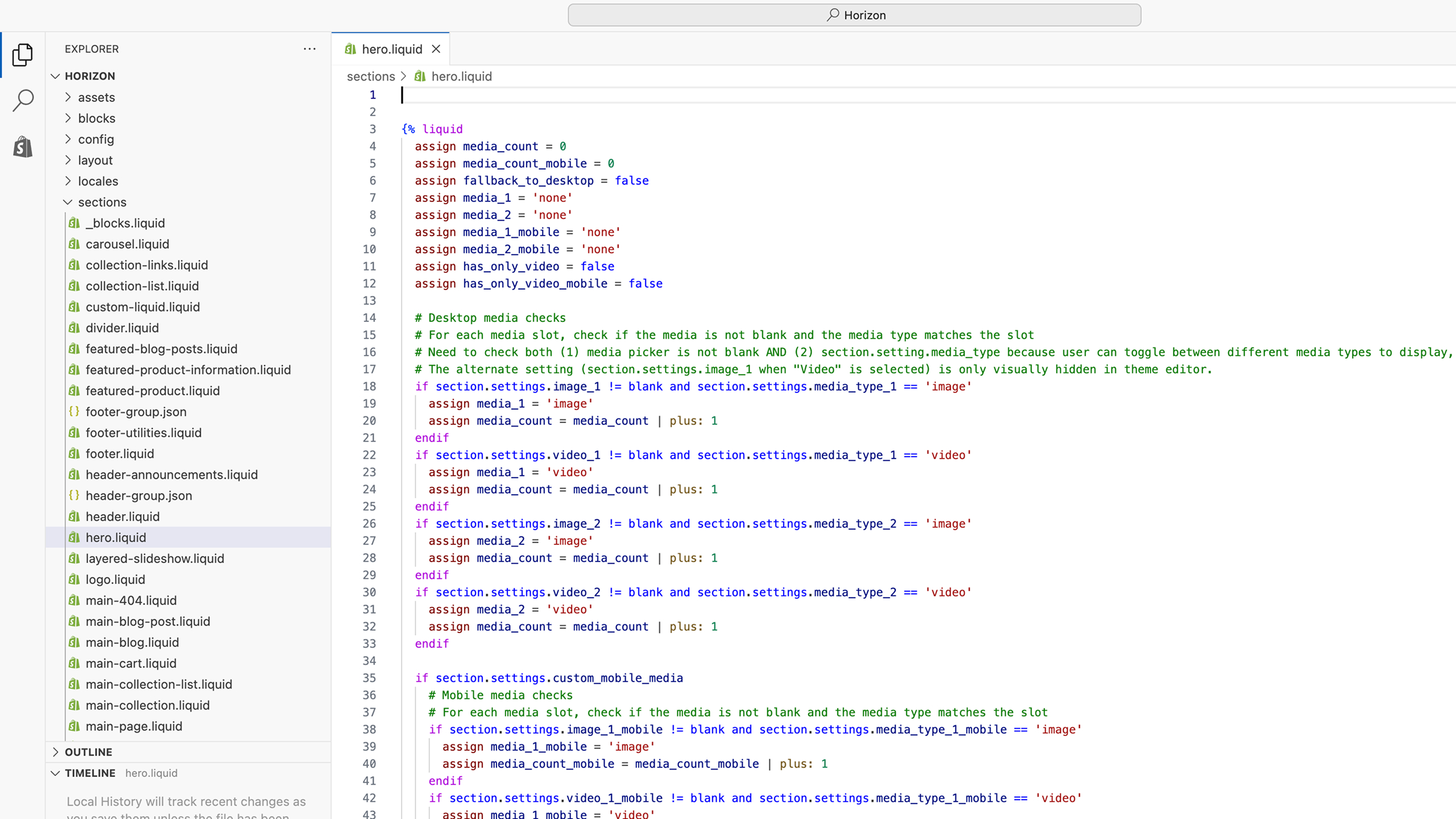
Task: Click the Shopify icon on hero.liquid tab
Action: [x=350, y=49]
